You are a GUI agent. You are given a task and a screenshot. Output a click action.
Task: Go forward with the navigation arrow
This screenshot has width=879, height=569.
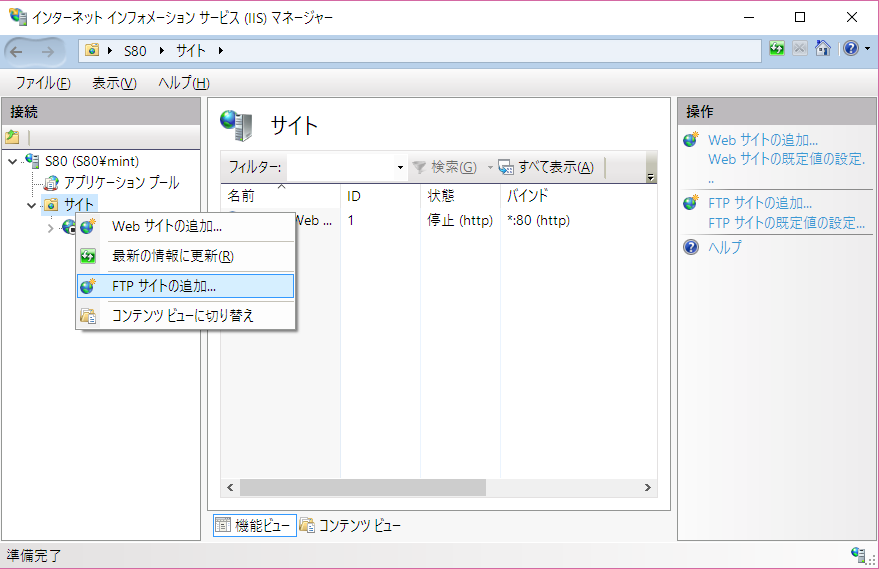pos(48,52)
